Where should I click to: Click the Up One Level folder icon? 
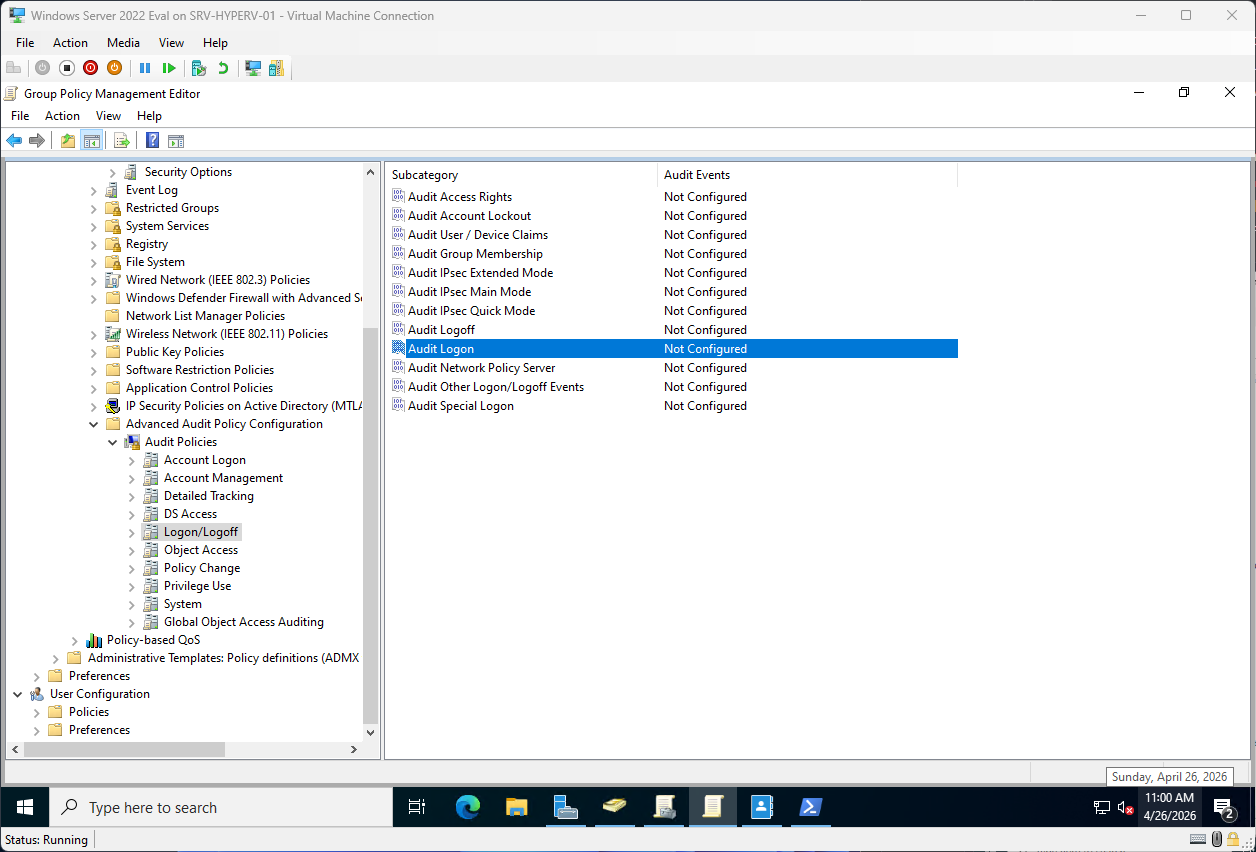tap(67, 141)
